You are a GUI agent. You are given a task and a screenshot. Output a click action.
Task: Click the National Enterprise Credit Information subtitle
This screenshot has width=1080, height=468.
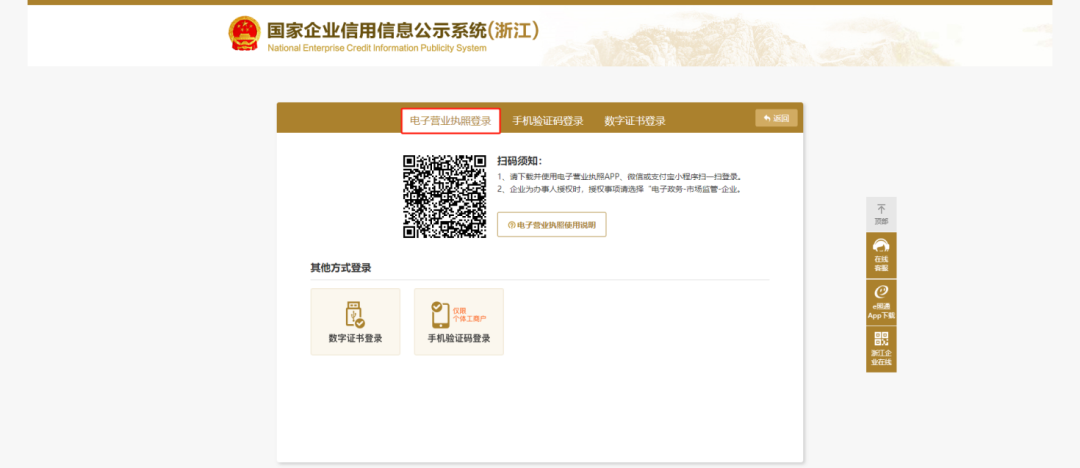click(x=377, y=48)
